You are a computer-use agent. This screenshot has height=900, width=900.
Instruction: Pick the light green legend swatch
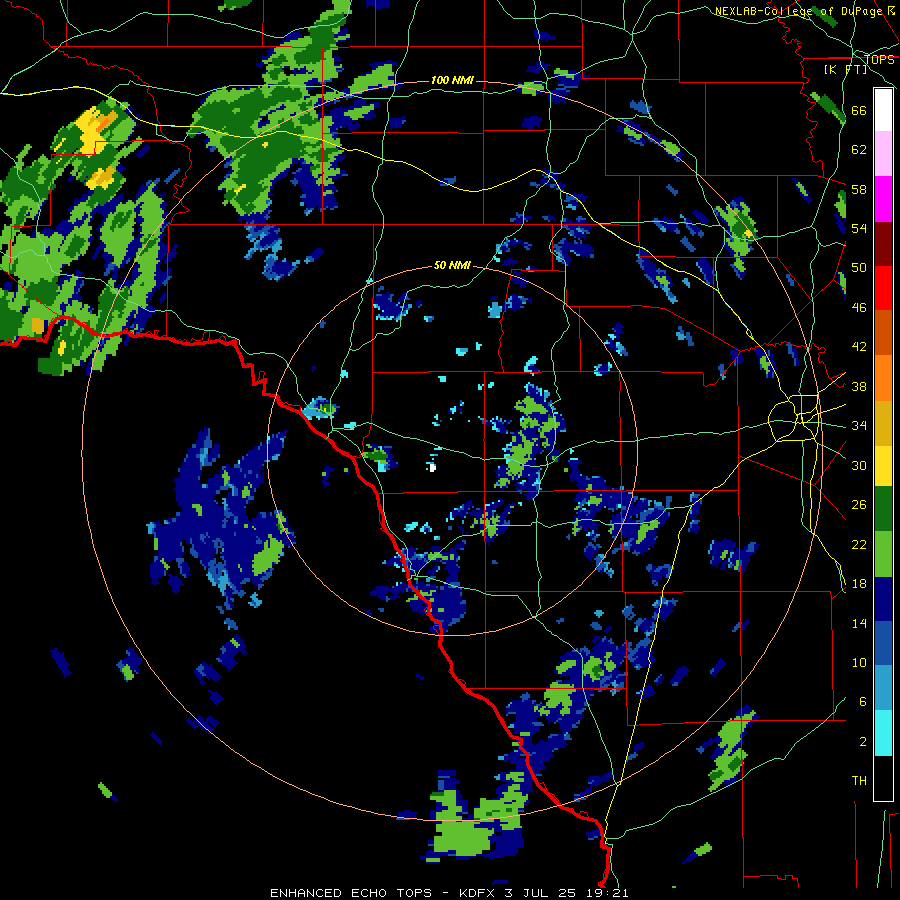tap(883, 554)
